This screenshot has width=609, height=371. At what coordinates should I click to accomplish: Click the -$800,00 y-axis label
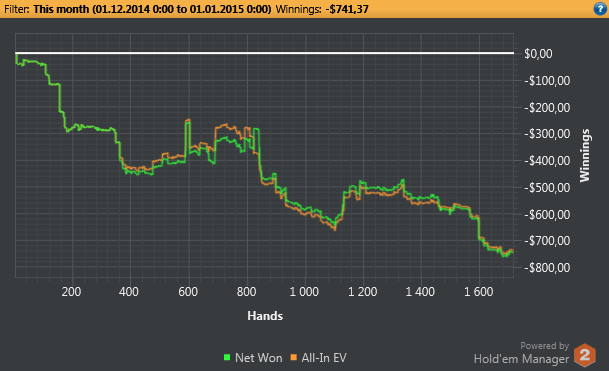click(547, 268)
